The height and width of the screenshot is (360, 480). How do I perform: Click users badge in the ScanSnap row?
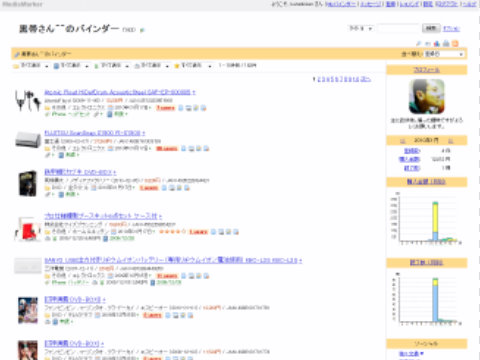pyautogui.click(x=167, y=149)
